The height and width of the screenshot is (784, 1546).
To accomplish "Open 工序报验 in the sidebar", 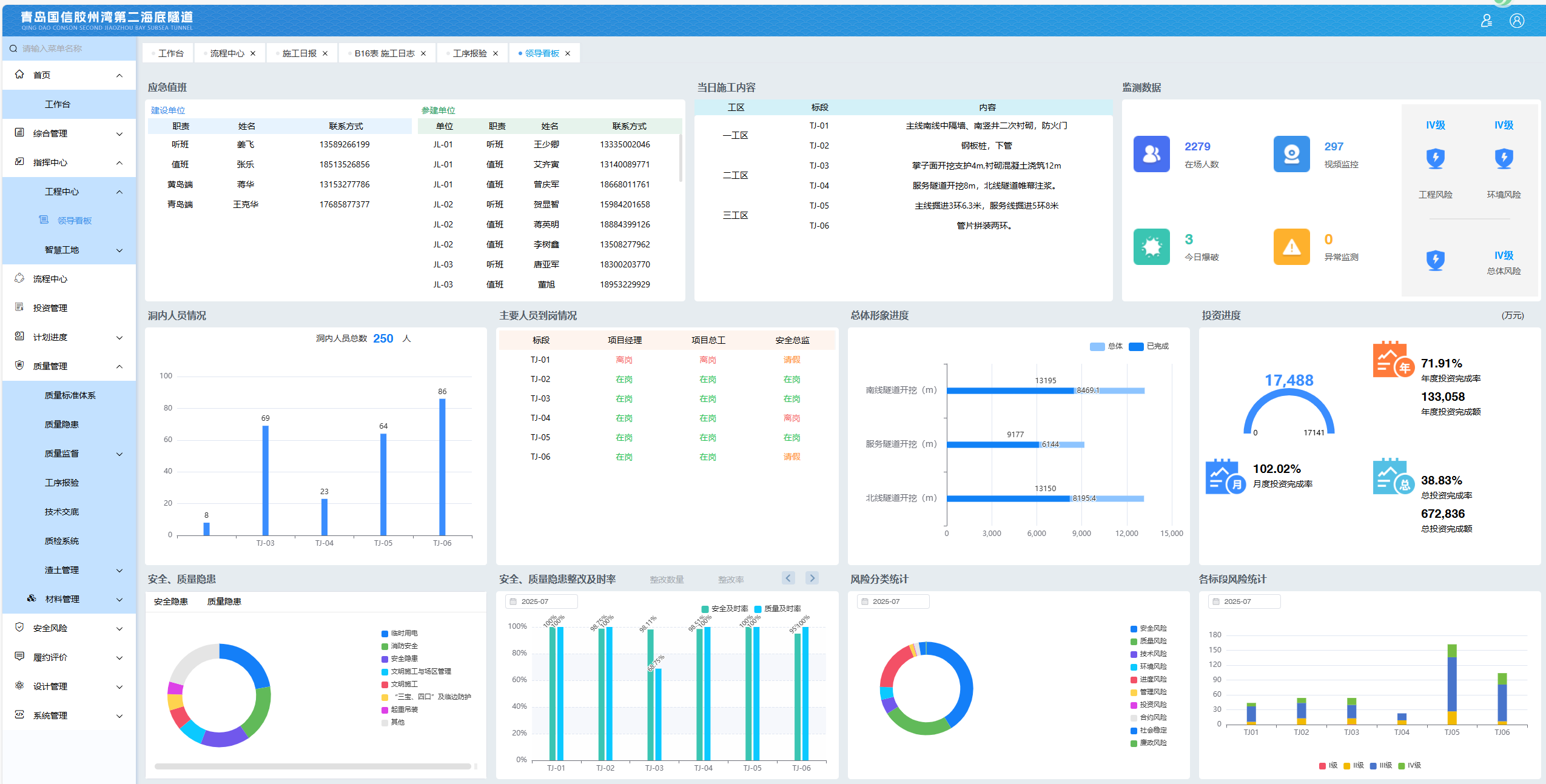I will coord(62,483).
